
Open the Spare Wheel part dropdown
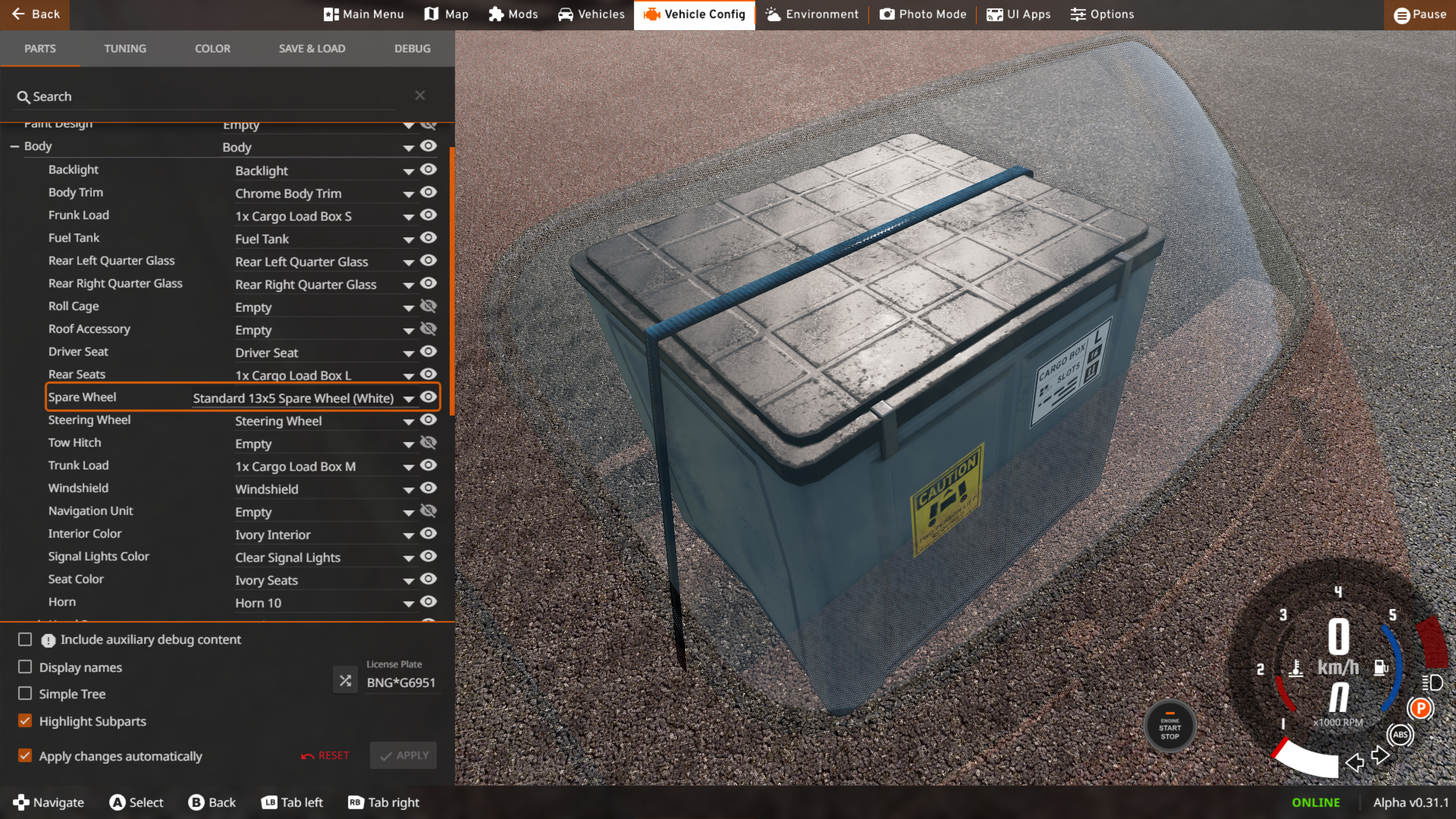[408, 399]
